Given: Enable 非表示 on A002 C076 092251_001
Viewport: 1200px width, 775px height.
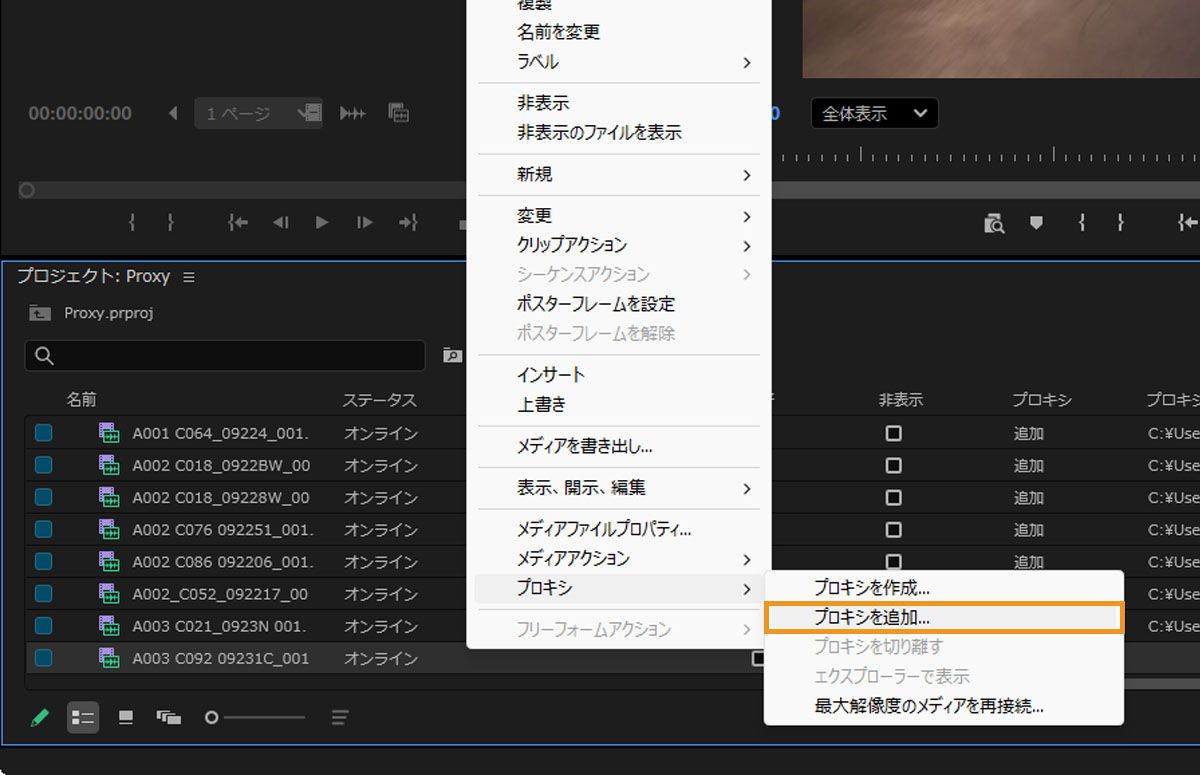Looking at the screenshot, I should 893,529.
